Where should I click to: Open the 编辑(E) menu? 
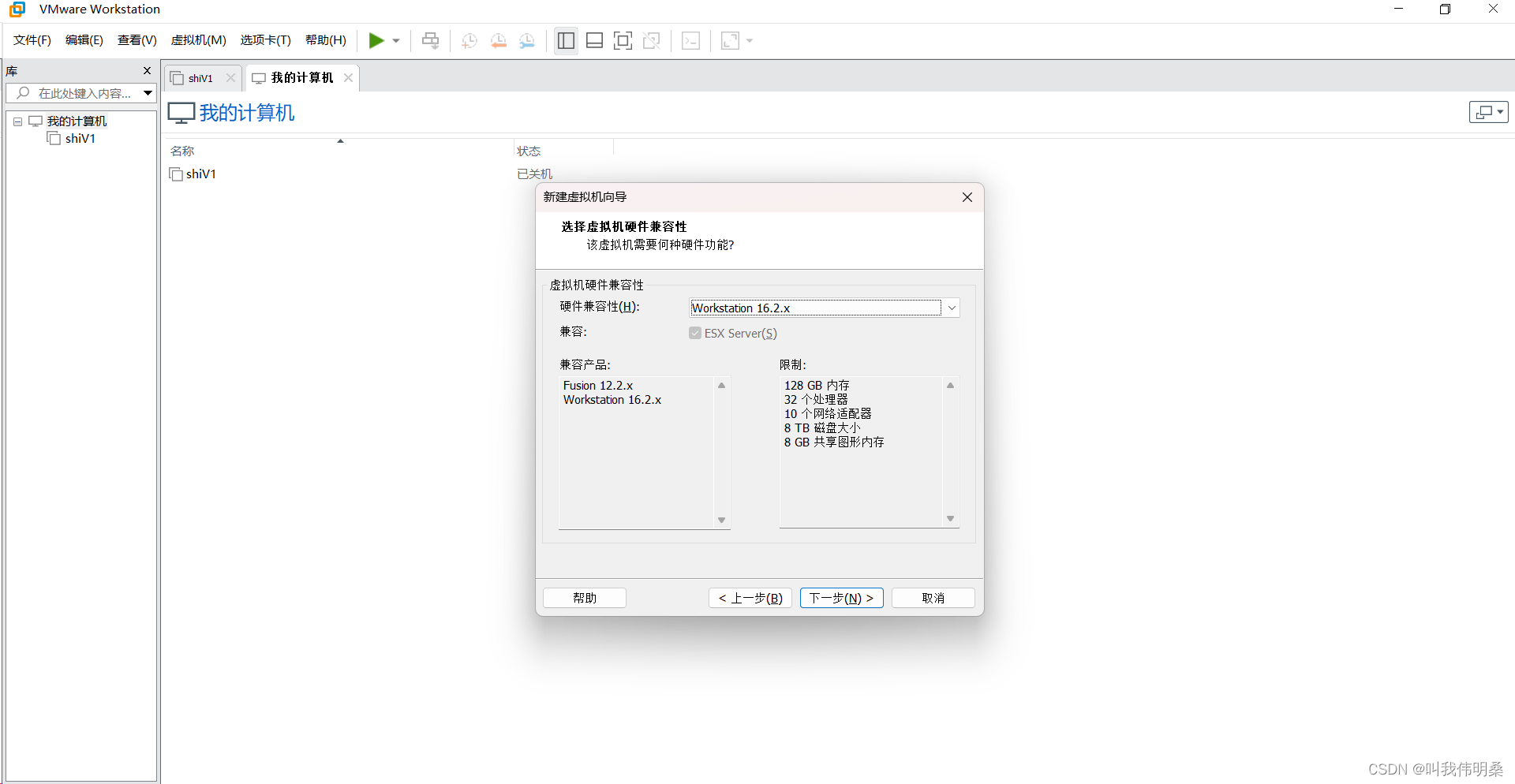pyautogui.click(x=84, y=40)
